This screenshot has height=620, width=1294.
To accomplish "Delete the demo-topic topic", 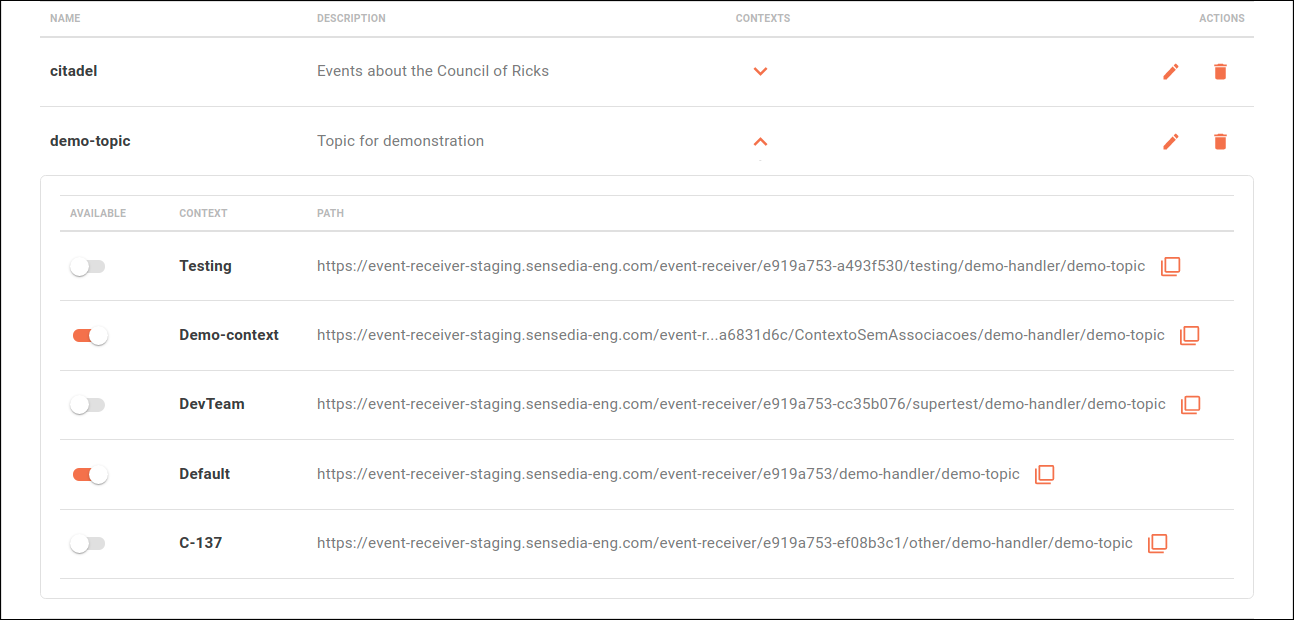I will tap(1220, 141).
